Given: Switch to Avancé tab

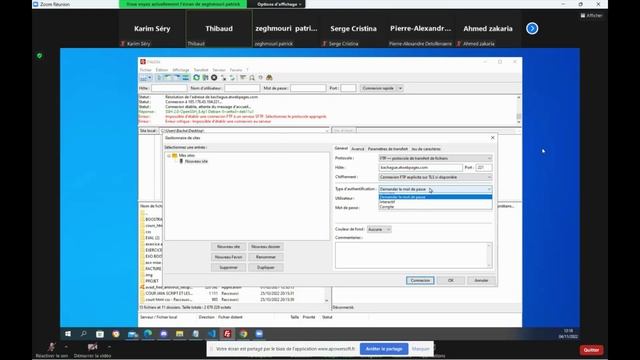Looking at the screenshot, I should pos(358,149).
